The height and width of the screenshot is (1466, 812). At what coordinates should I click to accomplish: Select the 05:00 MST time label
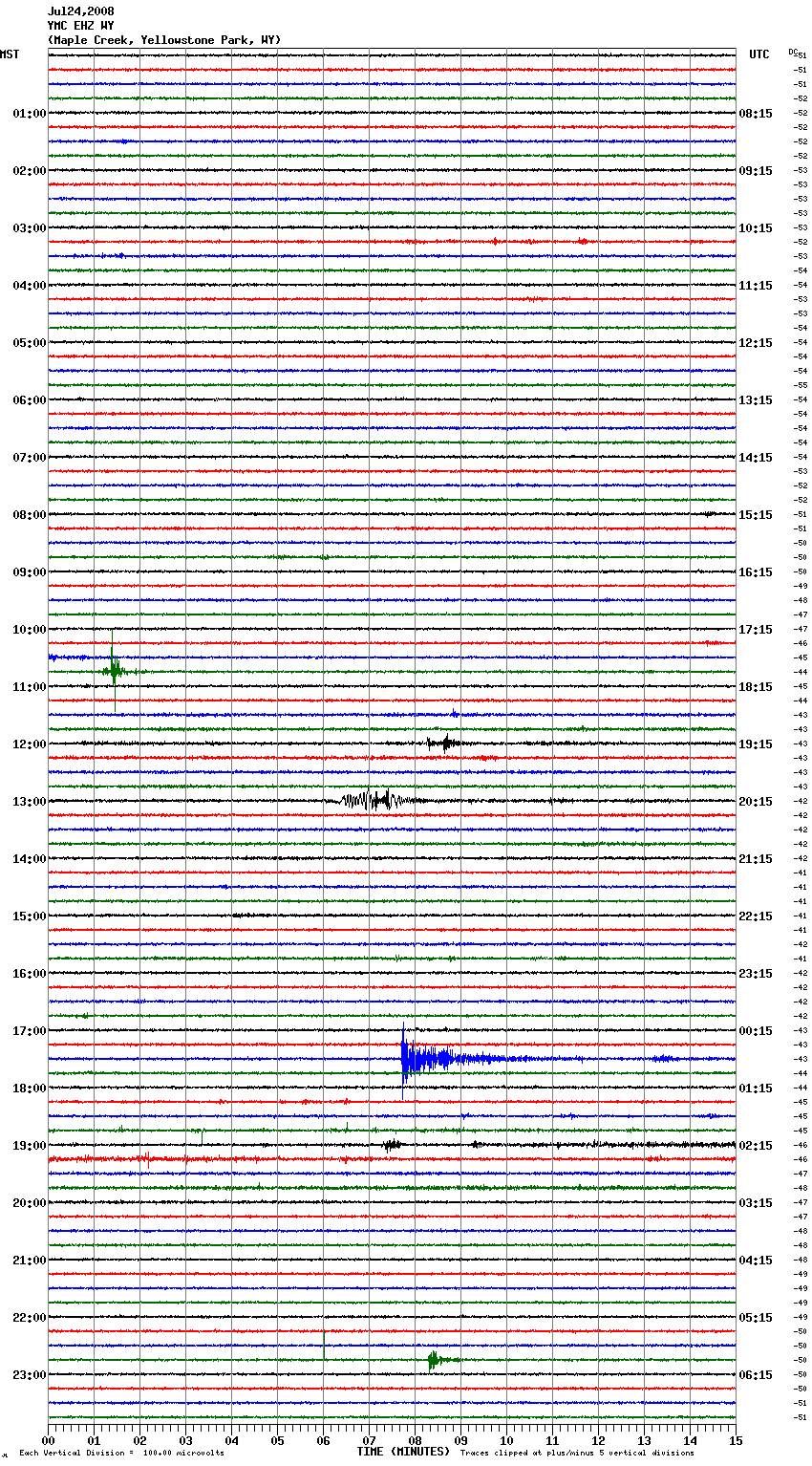tap(29, 343)
